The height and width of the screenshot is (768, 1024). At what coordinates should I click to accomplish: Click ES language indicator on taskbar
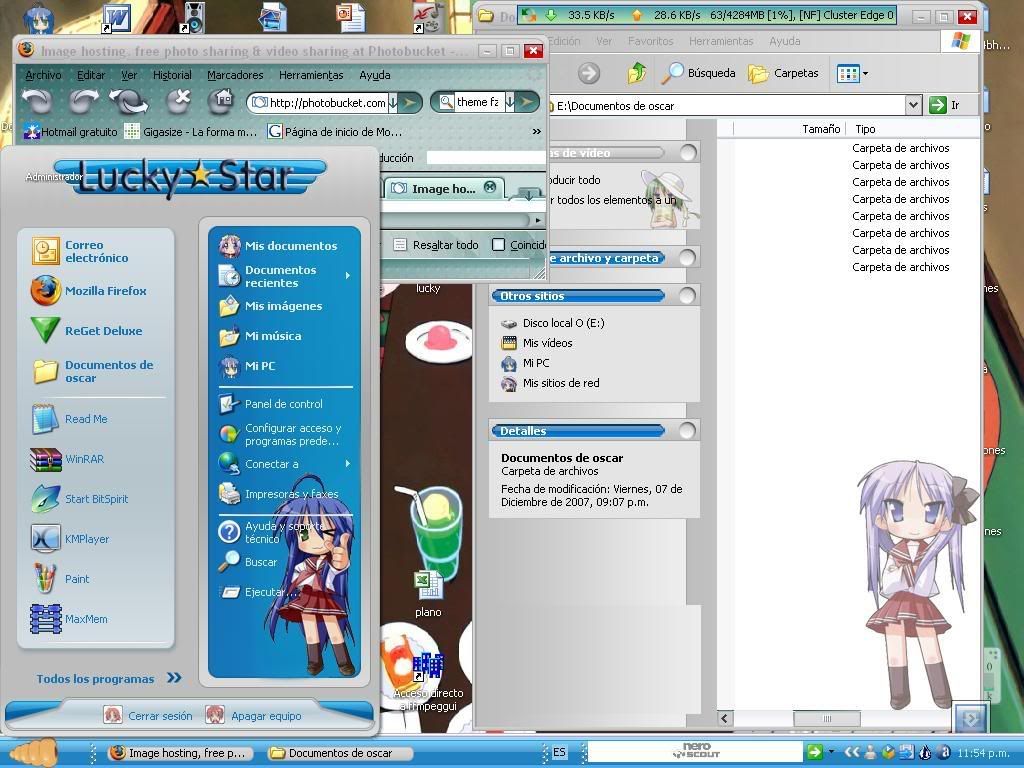click(559, 752)
